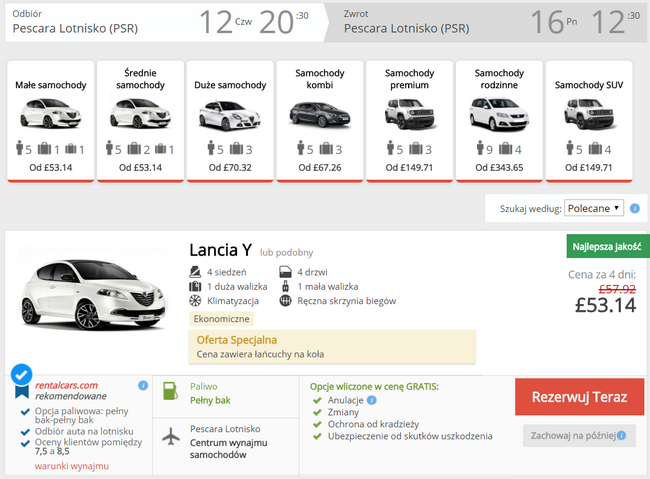Open the warunki wynajmu link
Image resolution: width=650 pixels, height=479 pixels.
[72, 466]
